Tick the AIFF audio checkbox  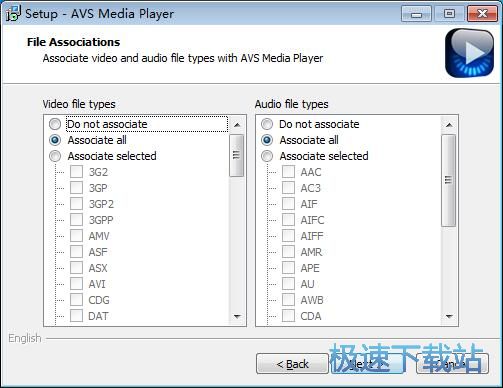pos(288,236)
